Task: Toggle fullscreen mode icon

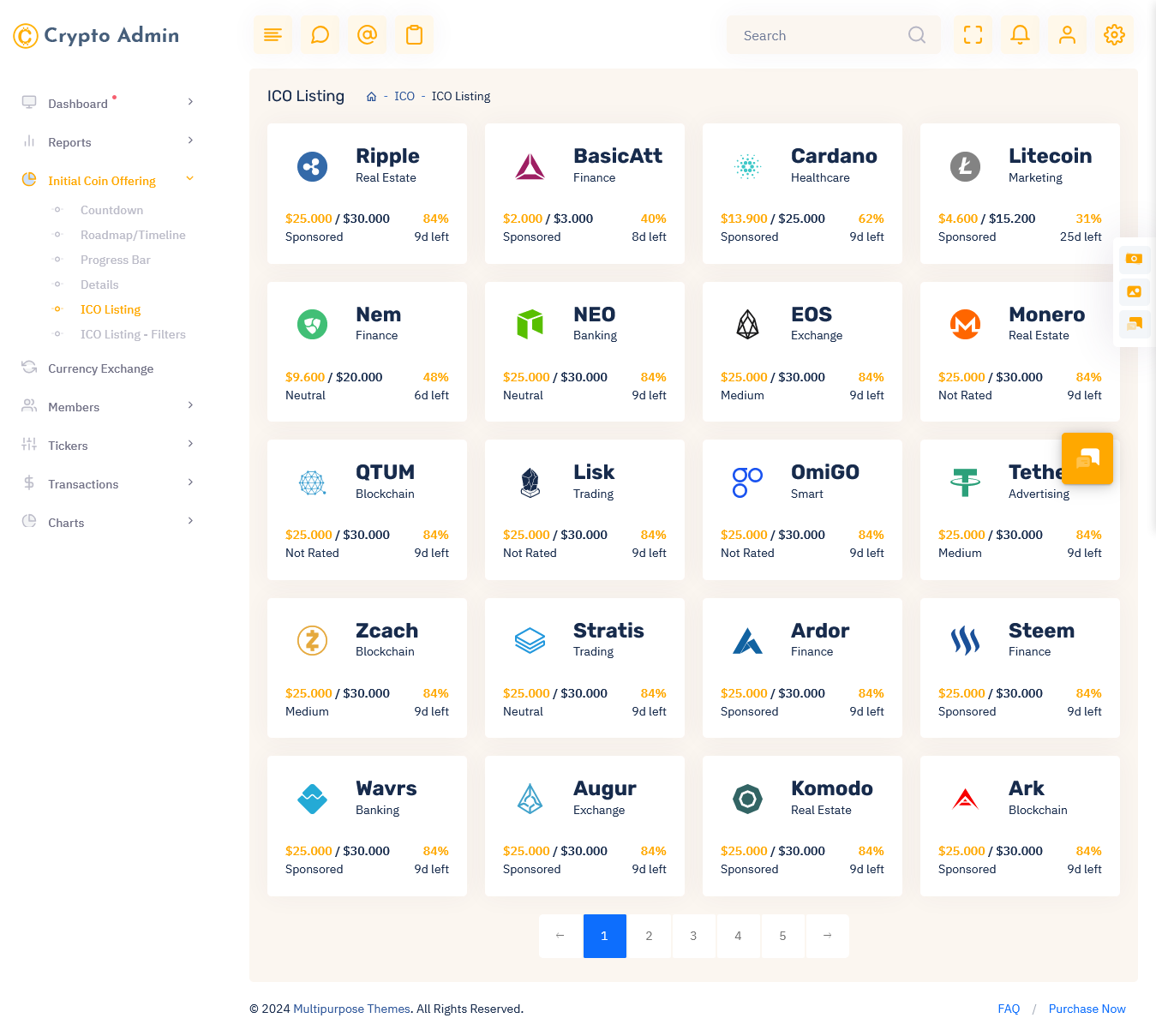Action: point(973,35)
